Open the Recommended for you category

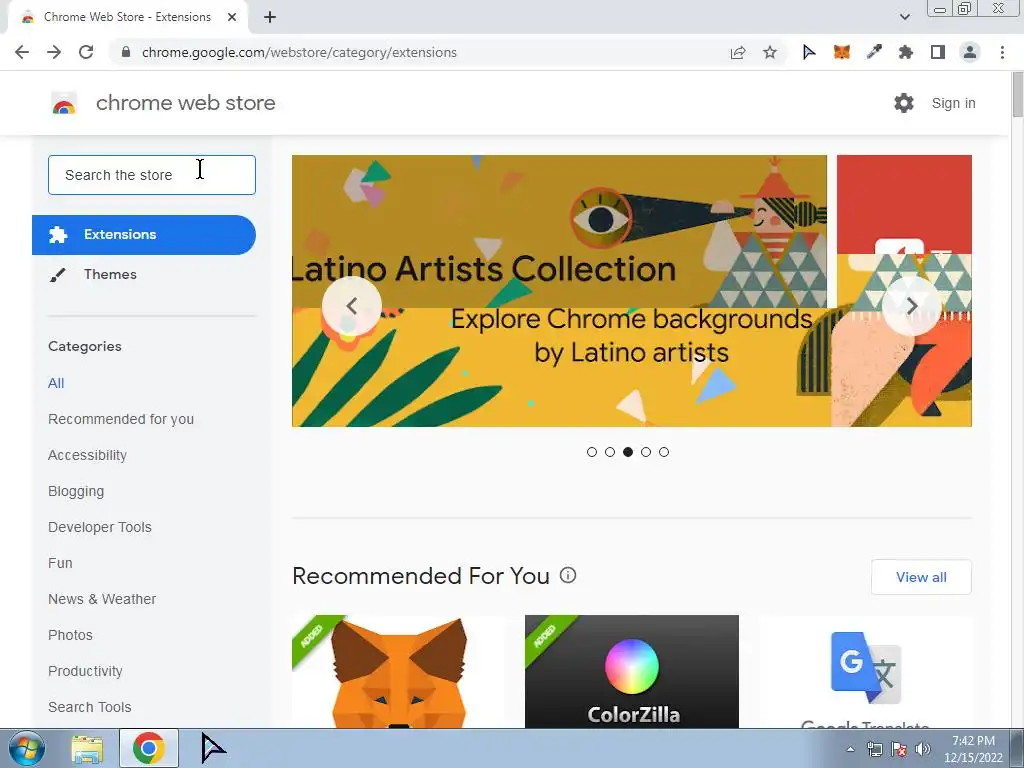pyautogui.click(x=121, y=419)
